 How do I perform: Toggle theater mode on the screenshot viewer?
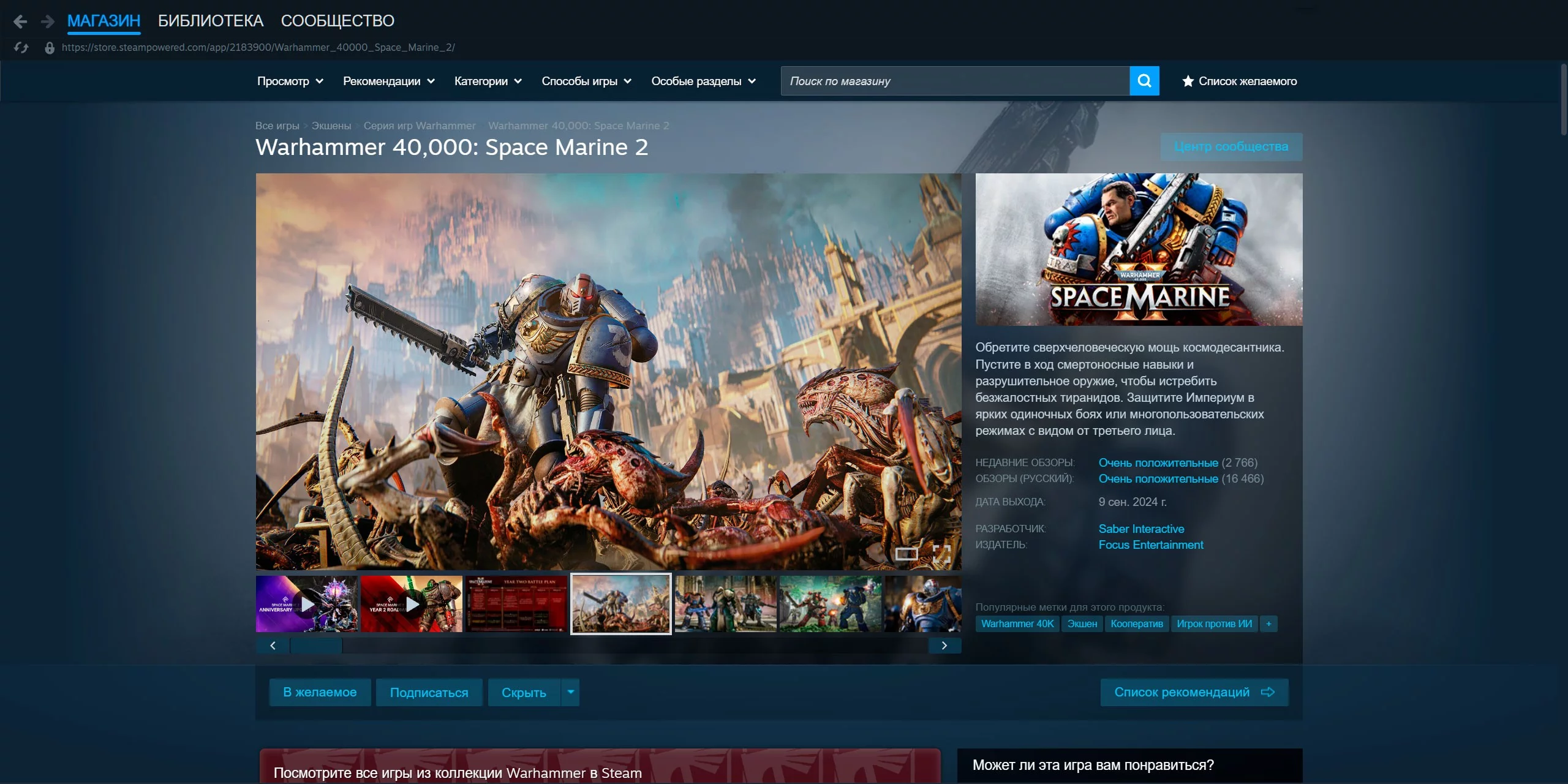[907, 554]
